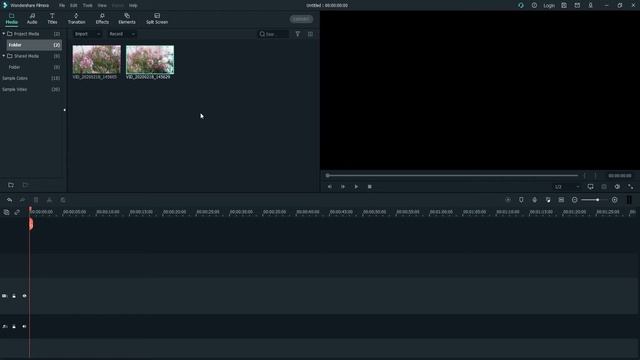Open the Split Screen tab

point(157,19)
